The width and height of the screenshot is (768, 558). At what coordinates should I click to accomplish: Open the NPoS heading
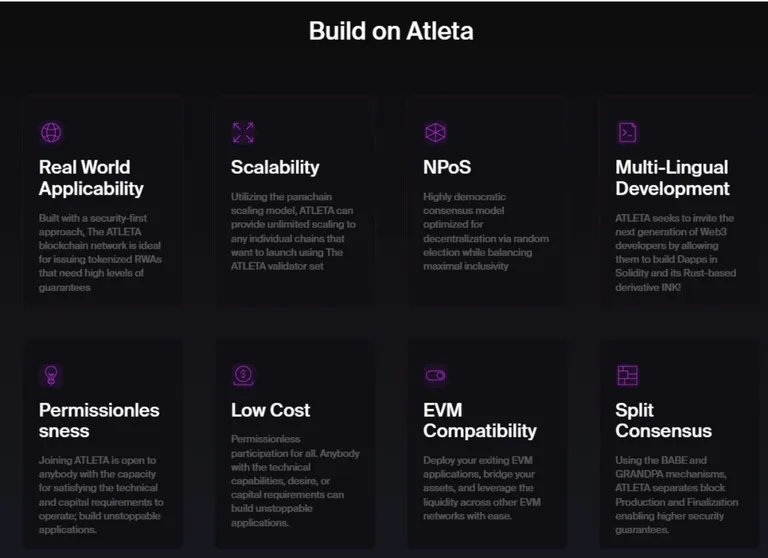pyautogui.click(x=447, y=167)
